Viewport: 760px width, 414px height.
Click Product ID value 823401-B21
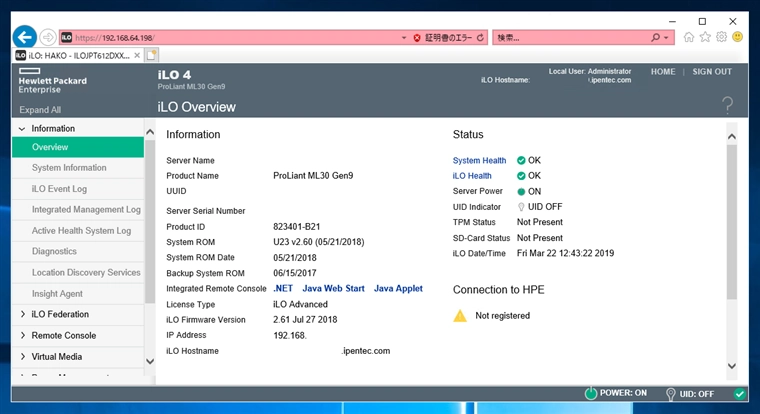(x=296, y=227)
